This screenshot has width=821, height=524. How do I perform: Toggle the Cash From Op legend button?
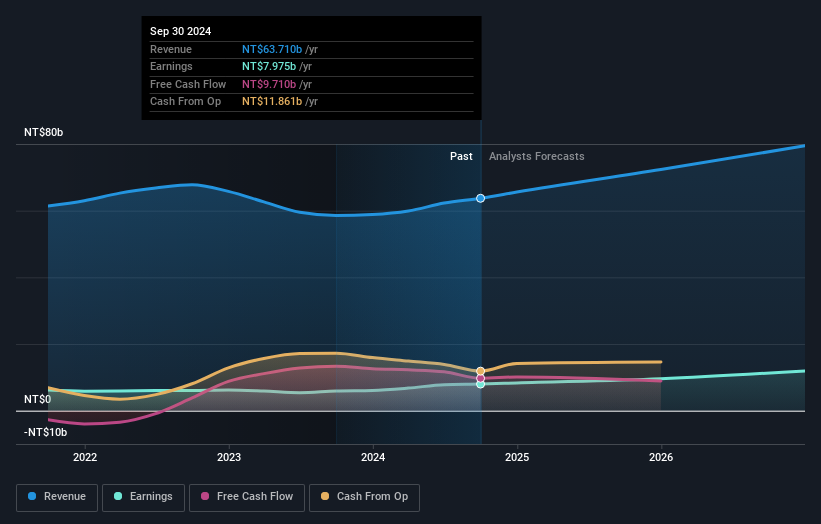click(364, 497)
